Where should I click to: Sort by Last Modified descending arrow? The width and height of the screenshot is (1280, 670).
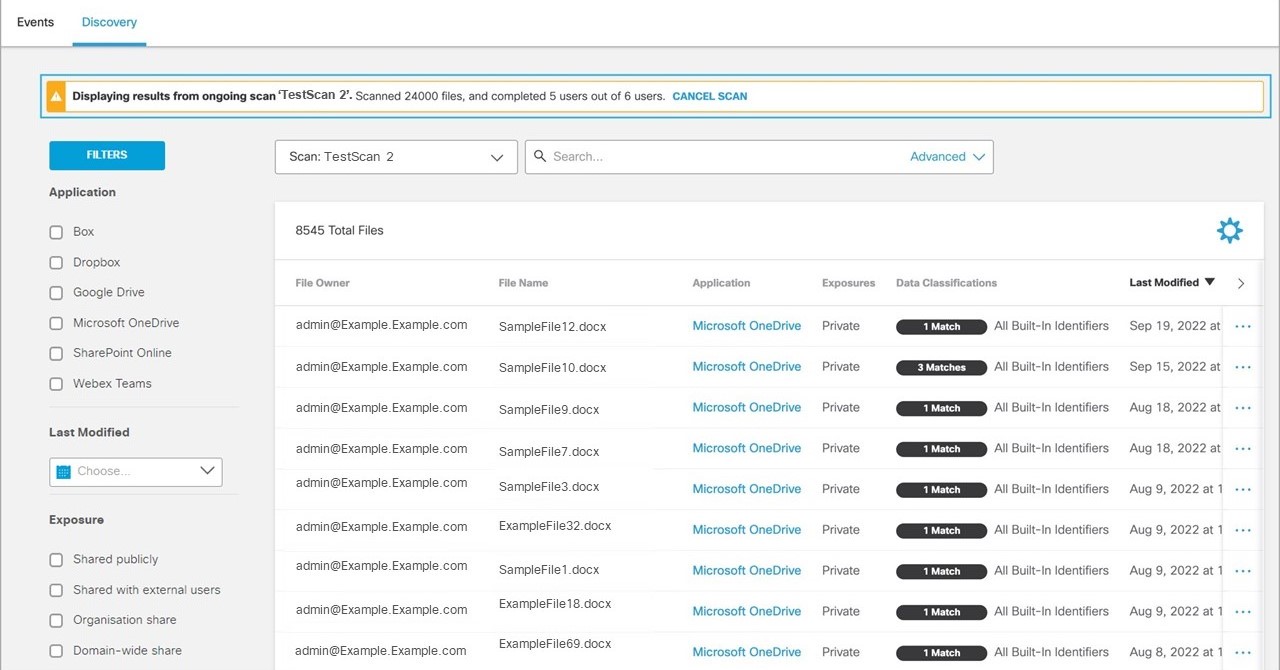(1209, 282)
